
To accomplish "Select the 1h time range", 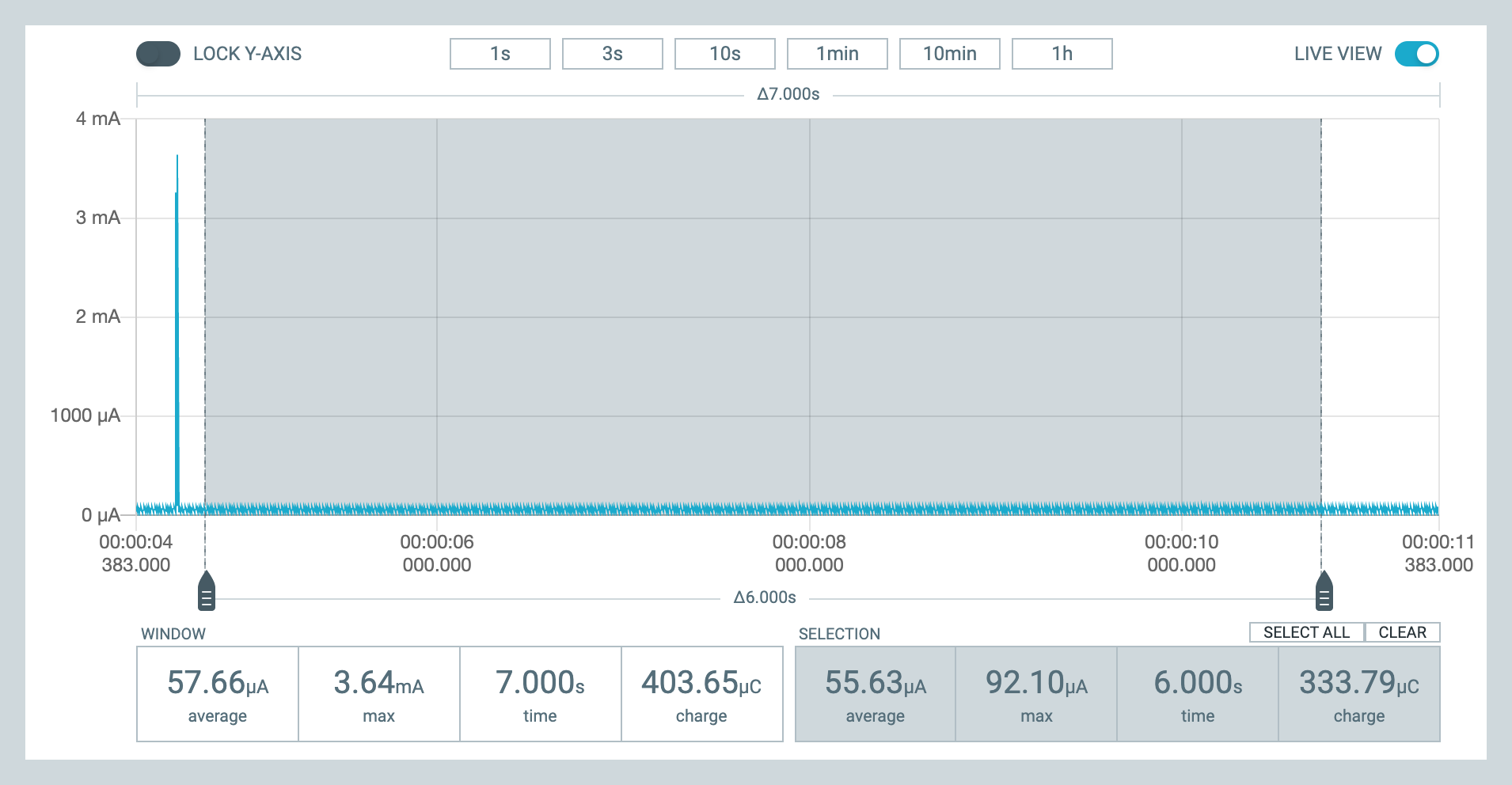I will [x=1062, y=54].
